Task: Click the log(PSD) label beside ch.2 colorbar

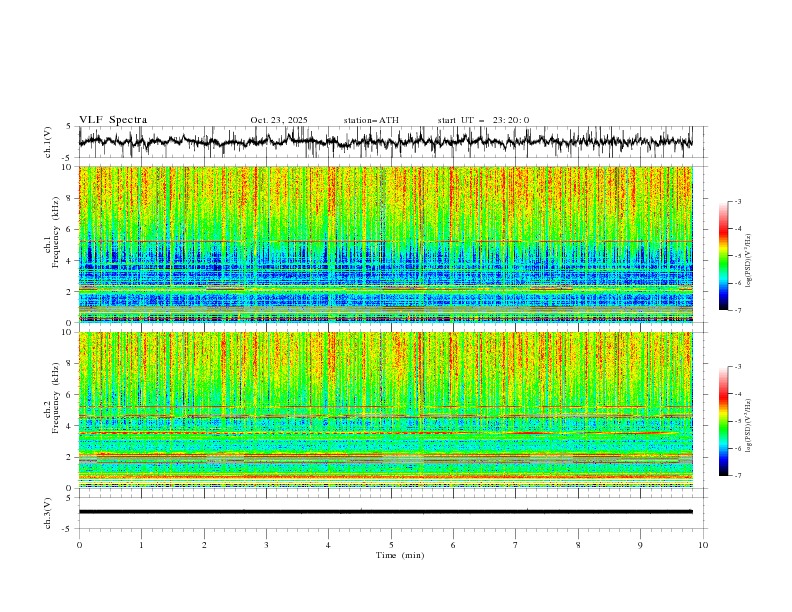Action: pyautogui.click(x=748, y=426)
